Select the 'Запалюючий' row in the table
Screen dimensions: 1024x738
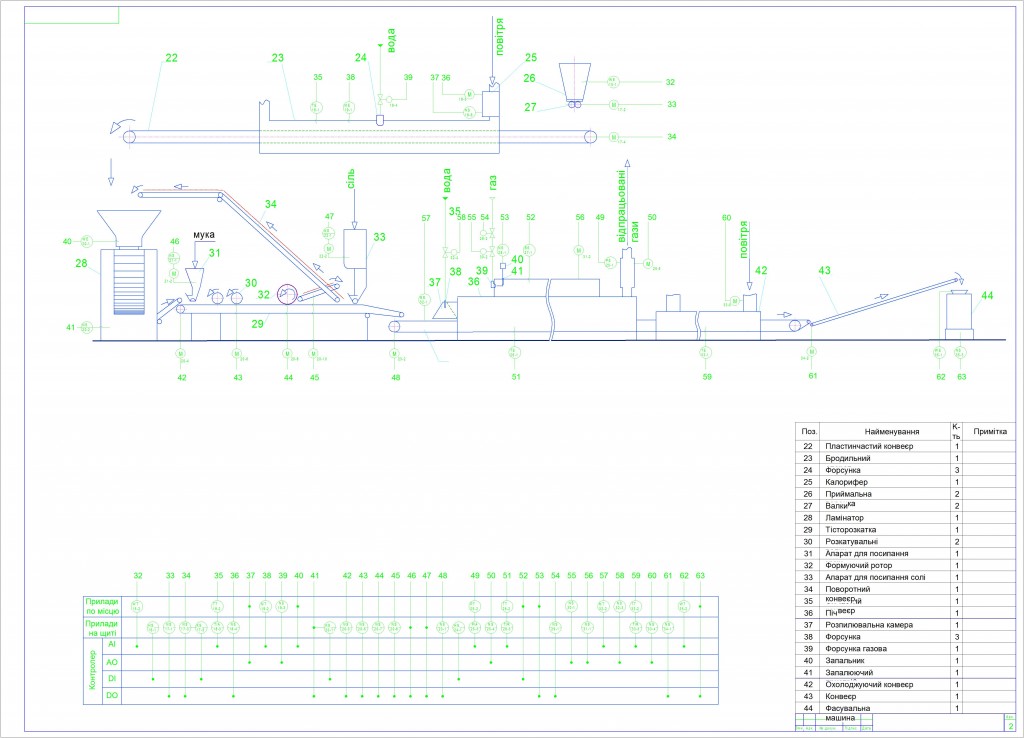(x=904, y=673)
